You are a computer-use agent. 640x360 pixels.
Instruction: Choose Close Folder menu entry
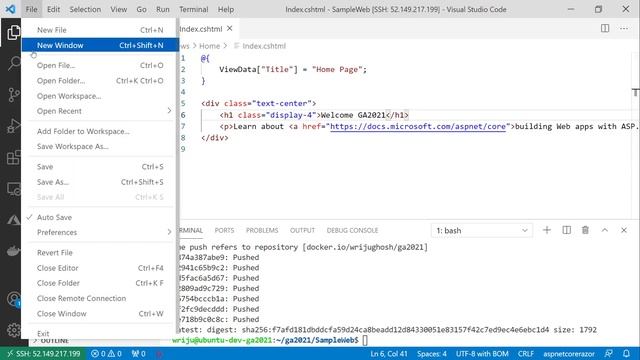point(100,283)
